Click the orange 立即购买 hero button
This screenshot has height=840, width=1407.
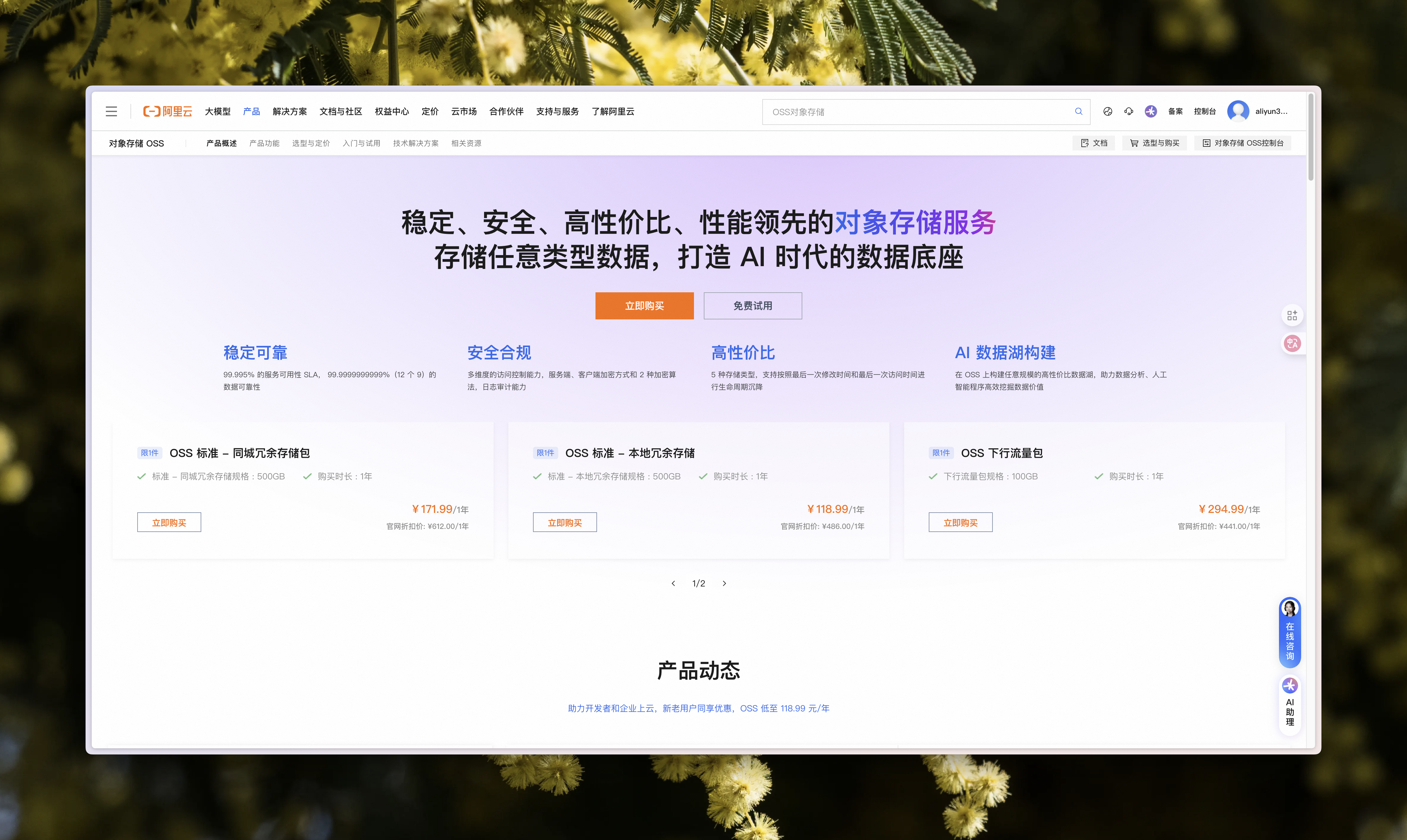point(644,306)
